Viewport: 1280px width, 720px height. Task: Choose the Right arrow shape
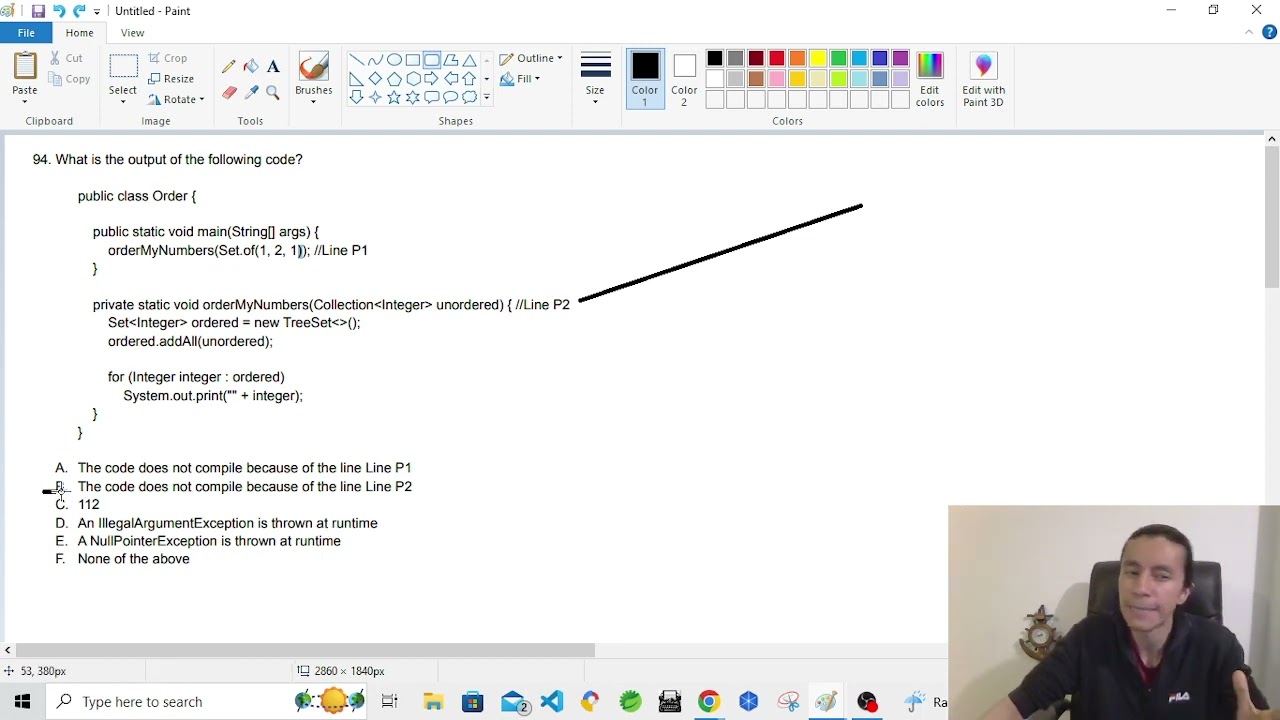(x=432, y=79)
